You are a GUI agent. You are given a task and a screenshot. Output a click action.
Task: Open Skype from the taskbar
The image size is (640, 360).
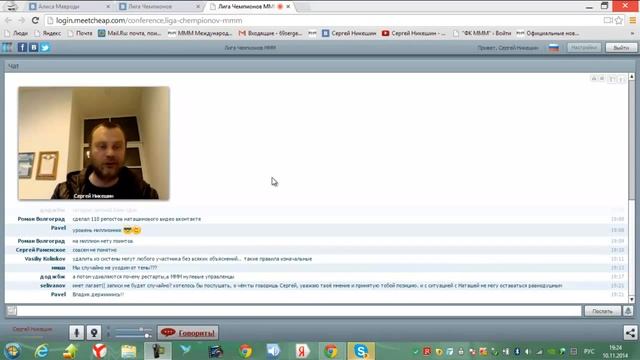pyautogui.click(x=361, y=351)
